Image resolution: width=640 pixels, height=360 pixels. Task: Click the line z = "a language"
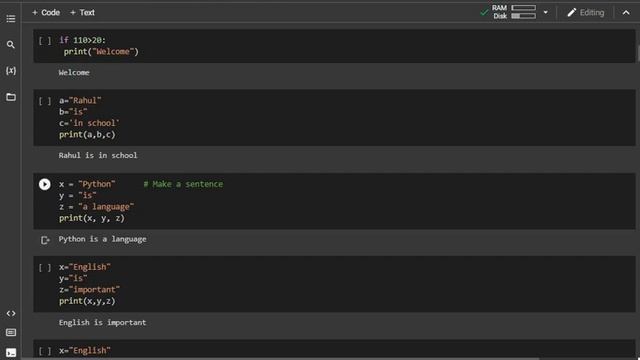[x=96, y=207]
